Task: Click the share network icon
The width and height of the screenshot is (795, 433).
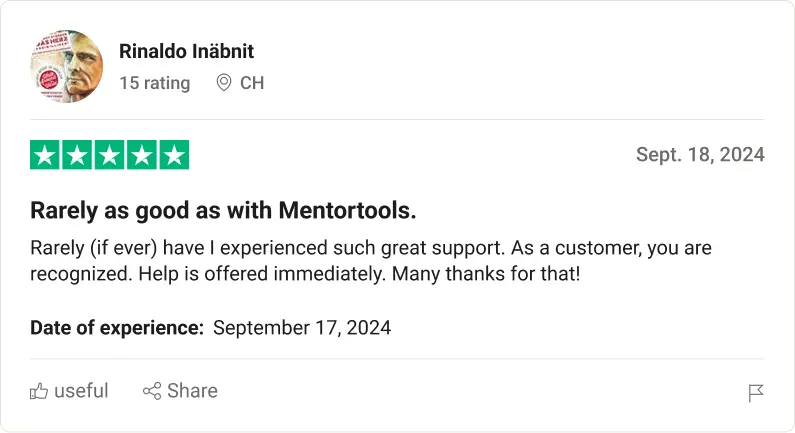Action: (x=152, y=391)
